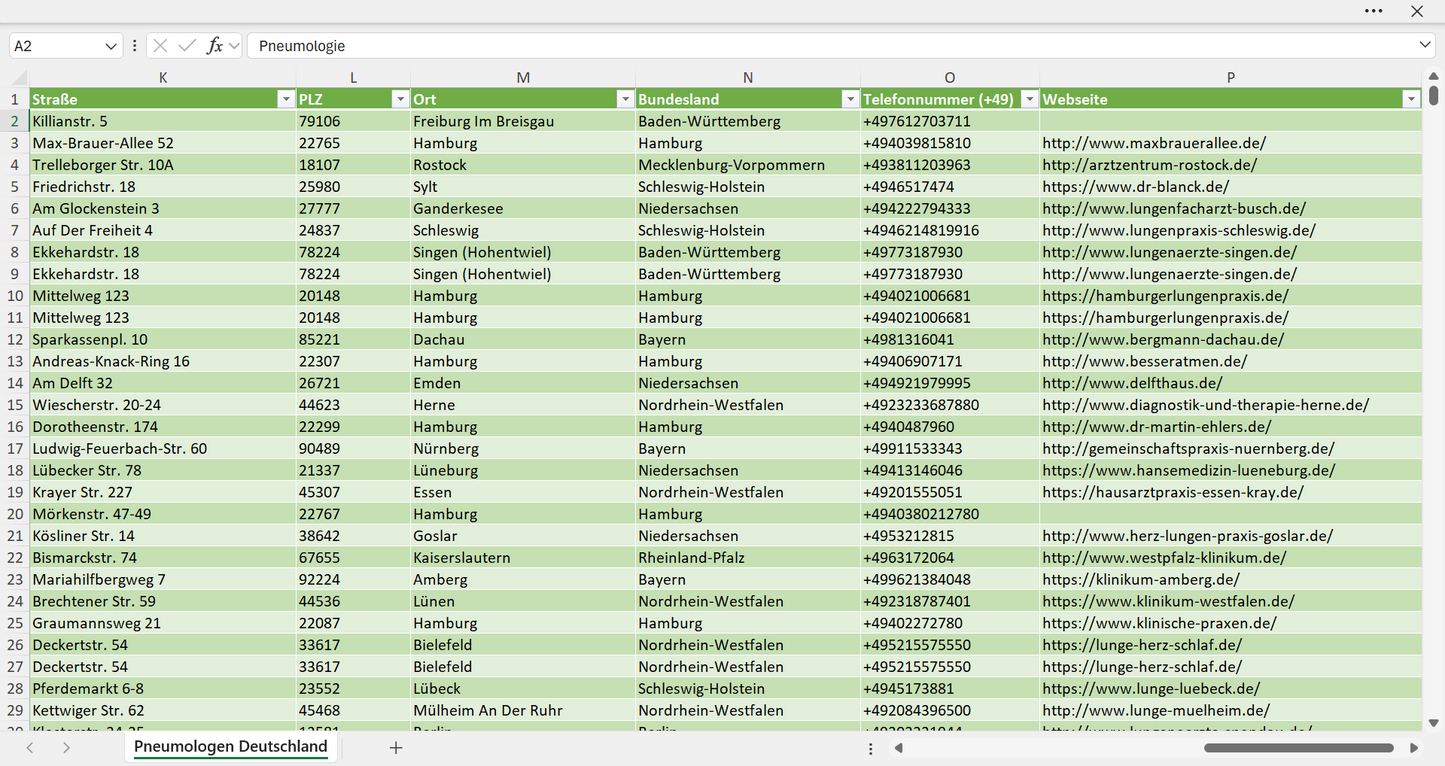Go to previous sheet with left arrow
This screenshot has height=766, width=1445.
click(x=30, y=747)
